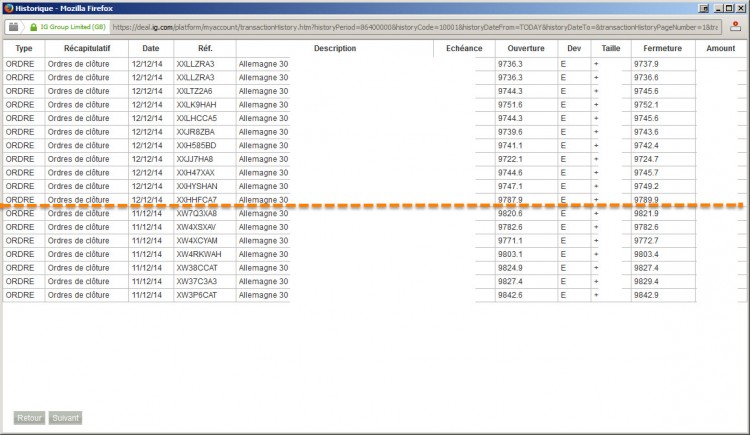This screenshot has height=435, width=750.
Task: Click the Fermeture column header
Action: coord(662,48)
